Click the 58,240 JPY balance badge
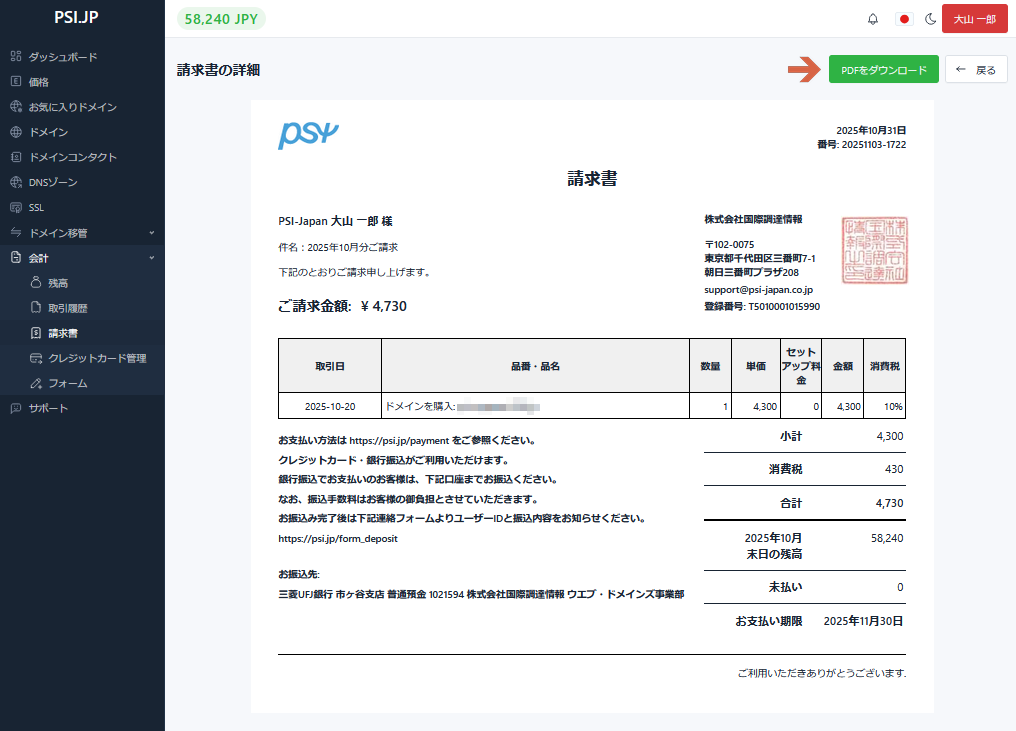Viewport: 1016px width, 731px height. [222, 19]
